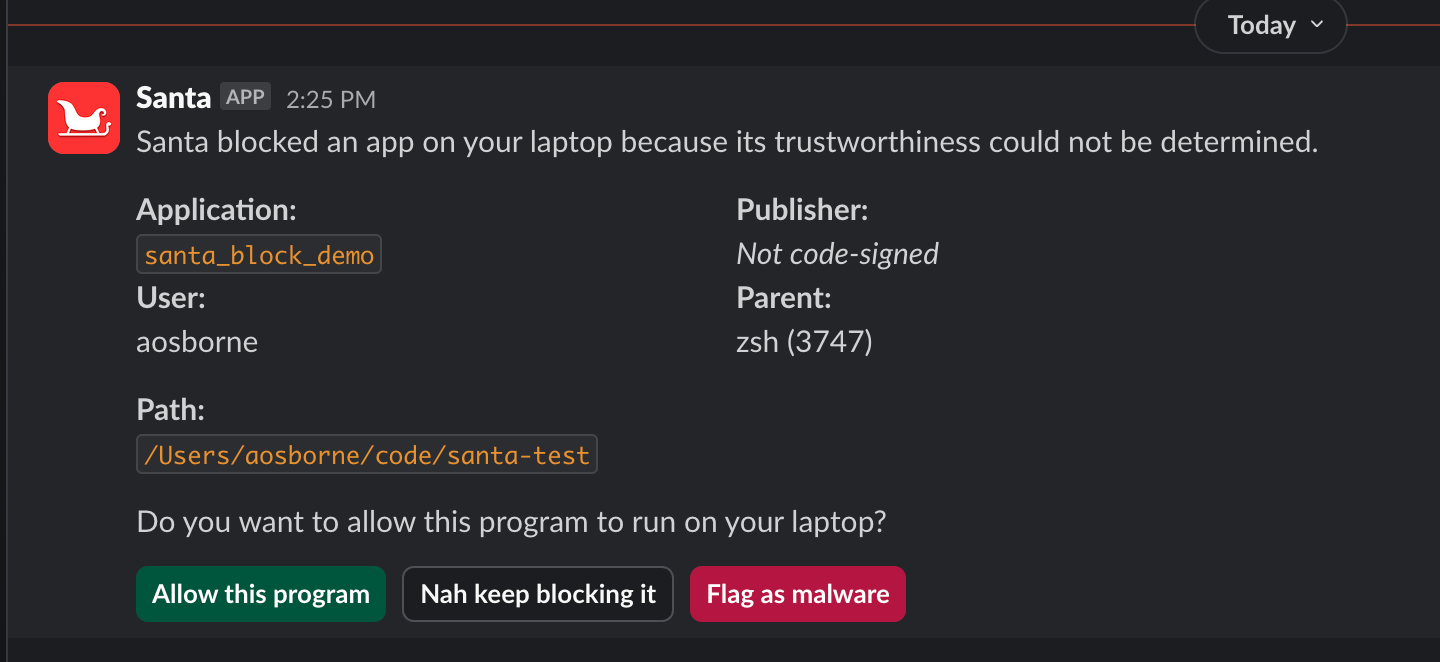
Task: Click the Nah keep blocking it button
Action: [537, 594]
